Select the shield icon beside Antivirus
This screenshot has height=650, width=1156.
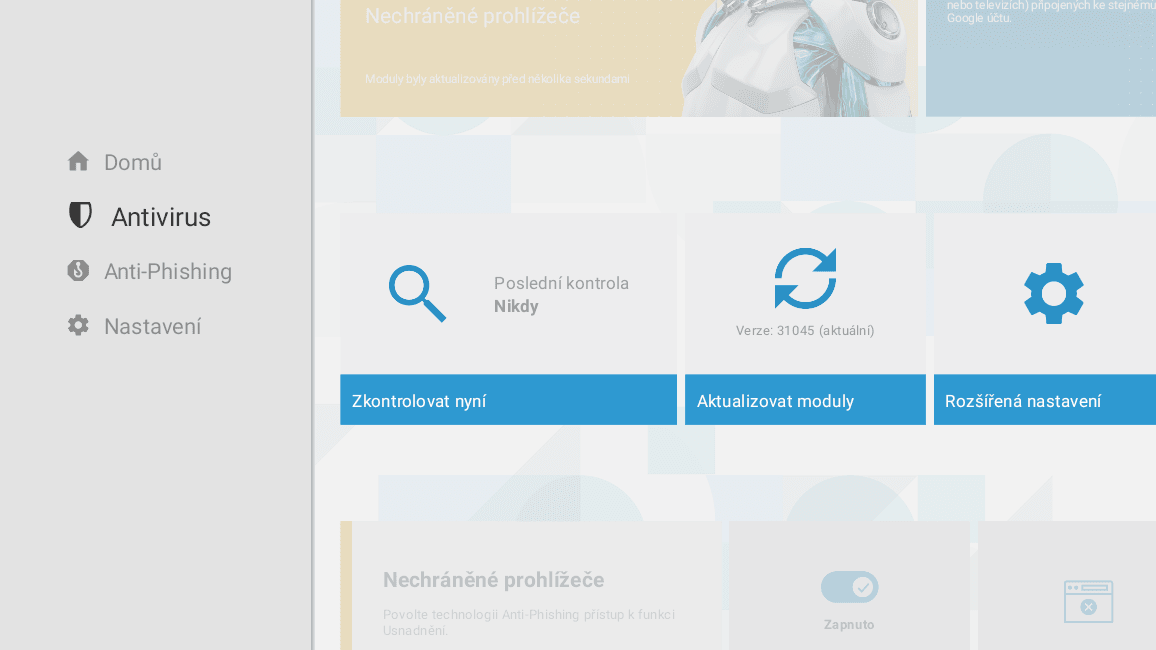click(79, 215)
